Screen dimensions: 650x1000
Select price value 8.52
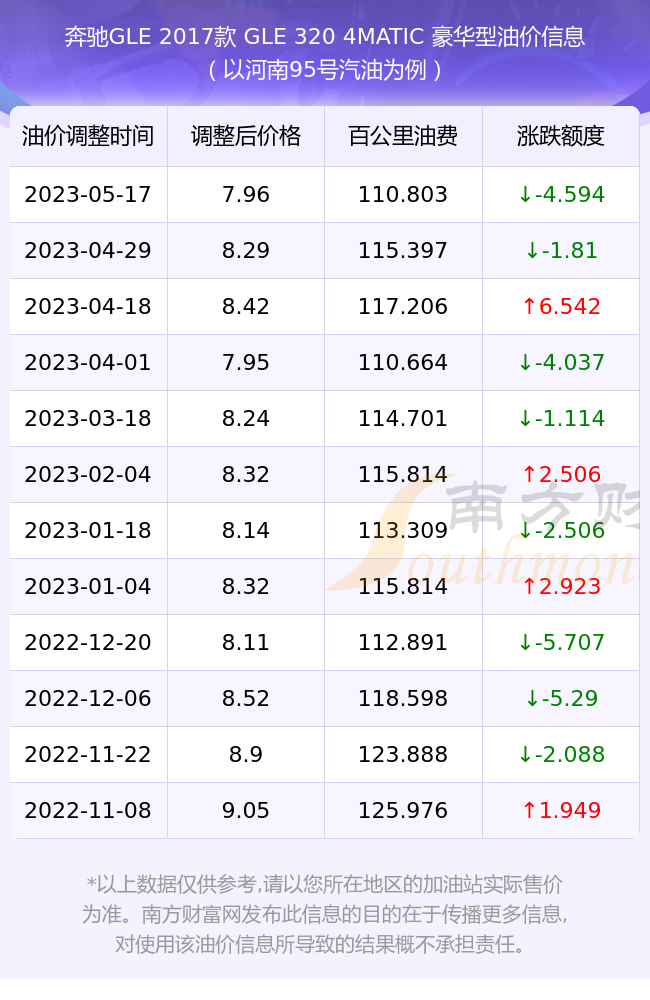tap(246, 699)
